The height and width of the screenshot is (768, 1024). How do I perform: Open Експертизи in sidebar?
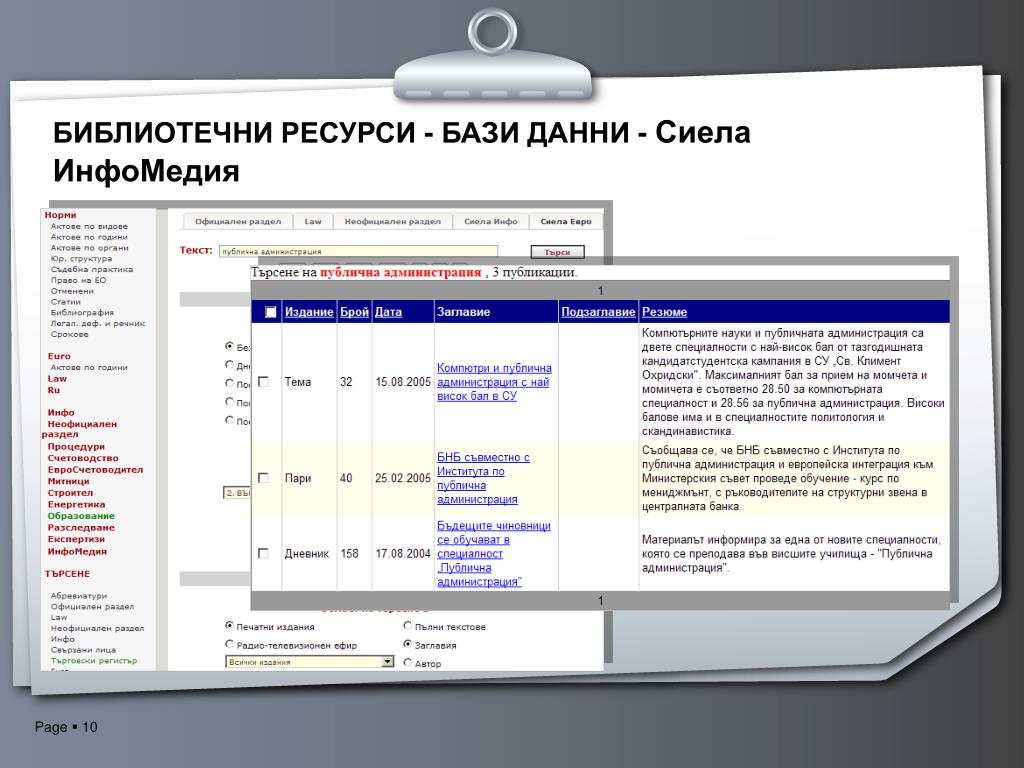76,539
